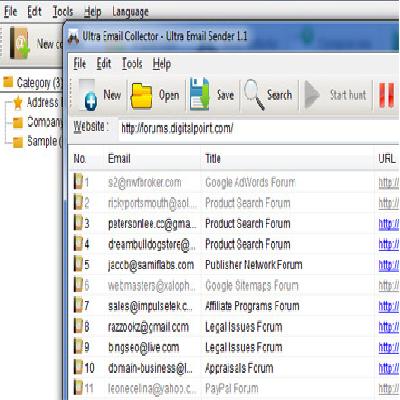Open the Language menu in the back window
Viewport: 400px width, 400px height.
[x=130, y=12]
